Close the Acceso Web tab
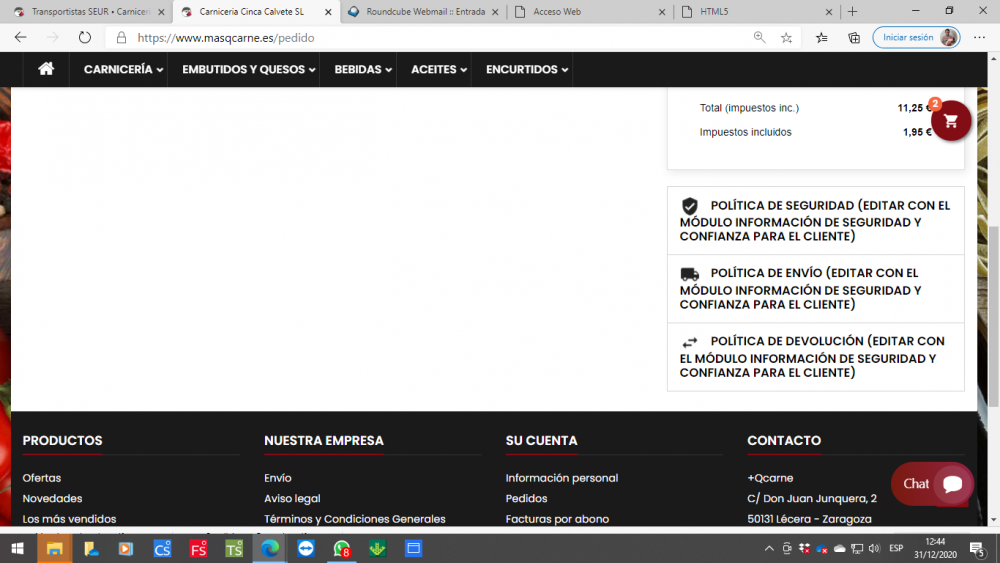This screenshot has height=563, width=1000. (x=661, y=11)
